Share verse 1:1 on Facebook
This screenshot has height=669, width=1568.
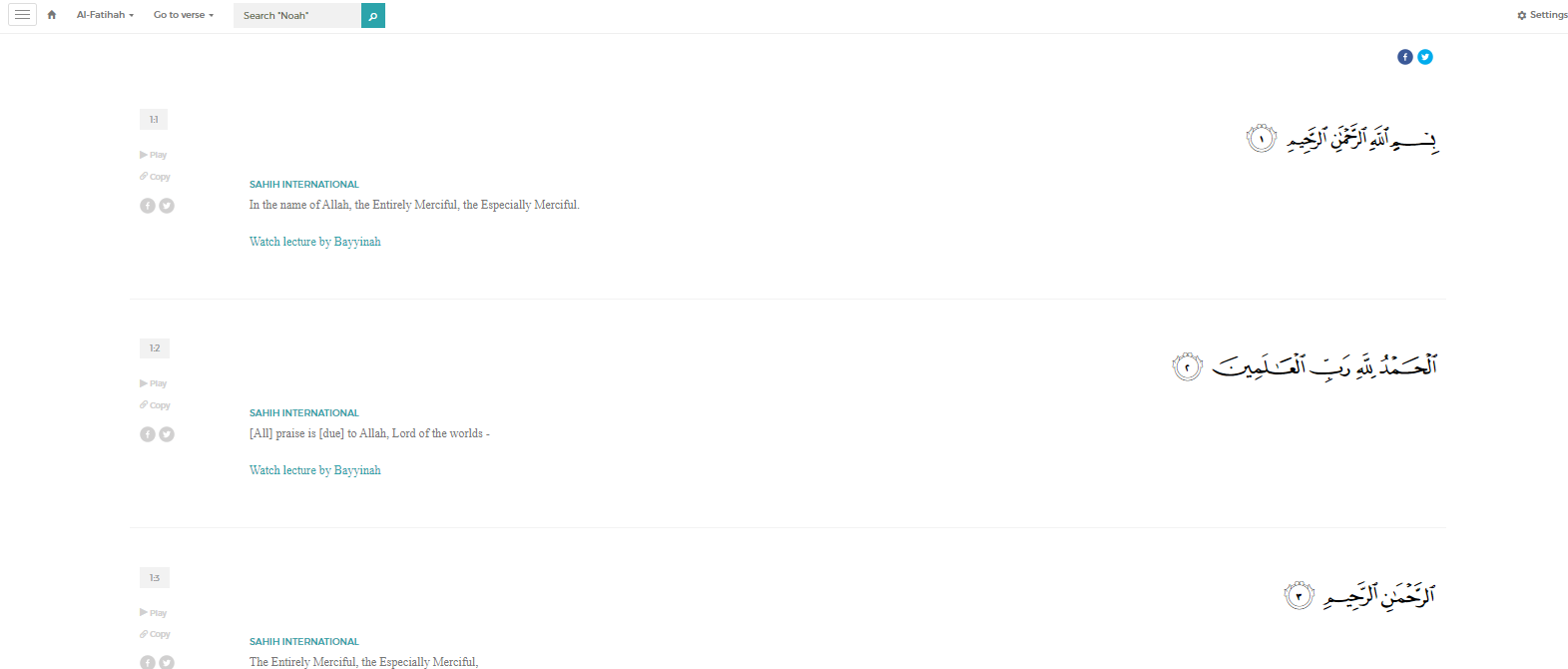(148, 206)
